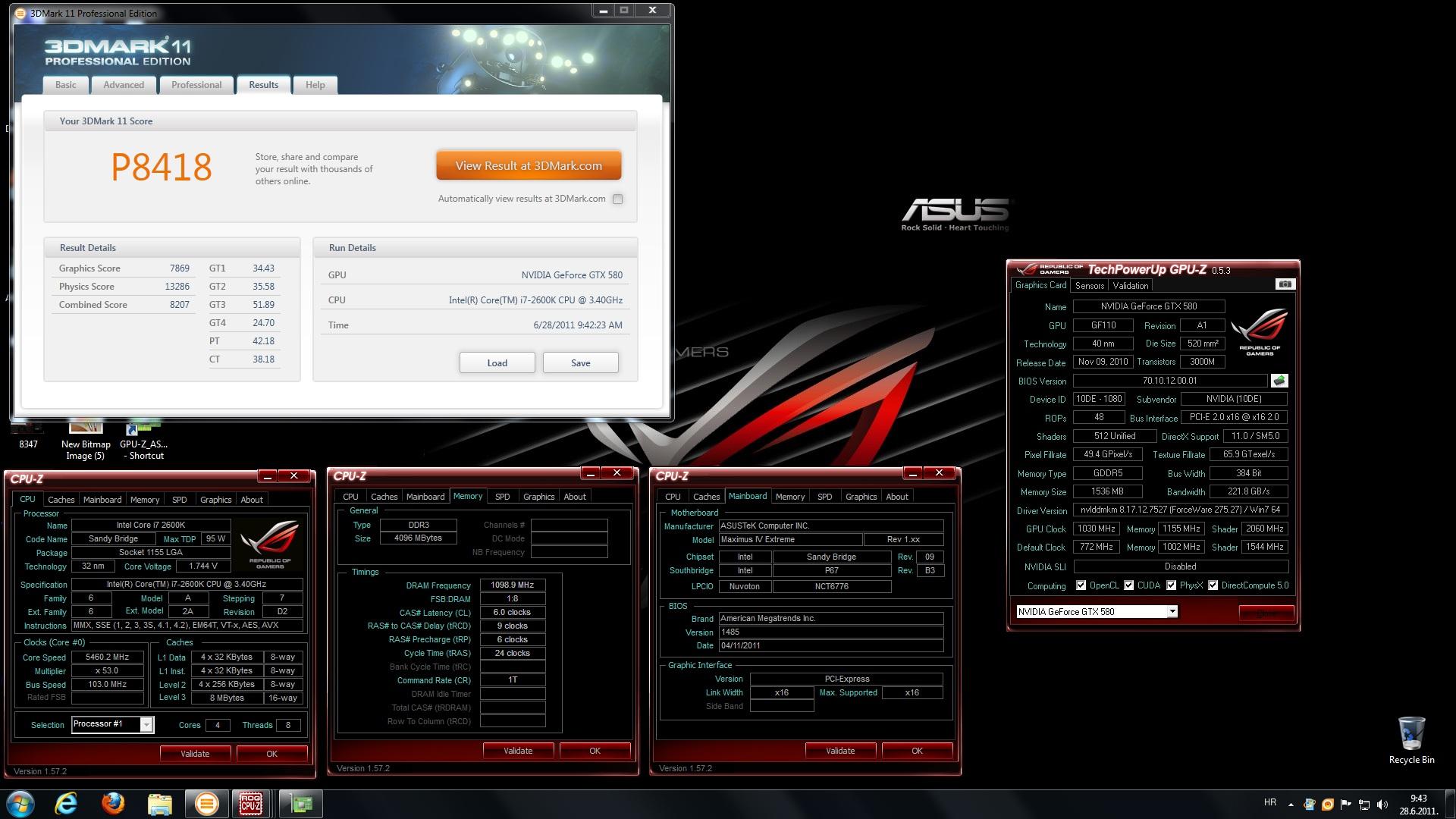Launch Firefox from the taskbar
The image size is (1456, 819).
pyautogui.click(x=113, y=804)
